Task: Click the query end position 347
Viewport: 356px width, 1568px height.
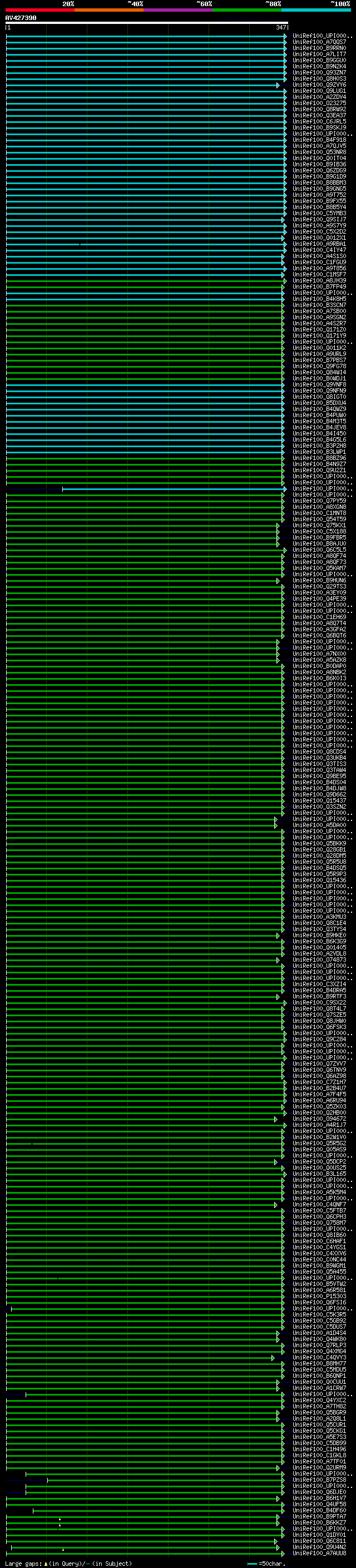Action: (x=281, y=27)
